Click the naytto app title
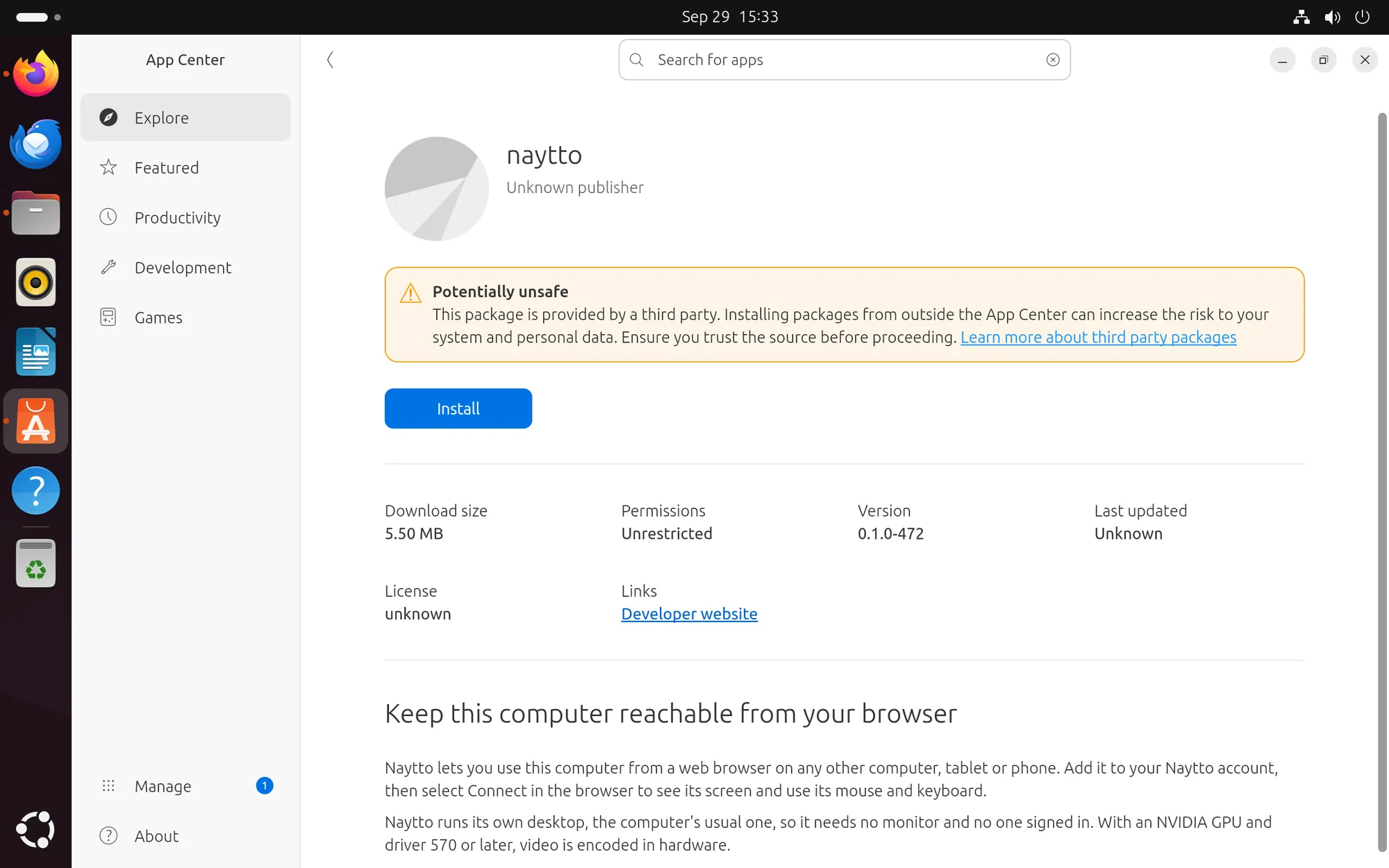 pos(544,156)
